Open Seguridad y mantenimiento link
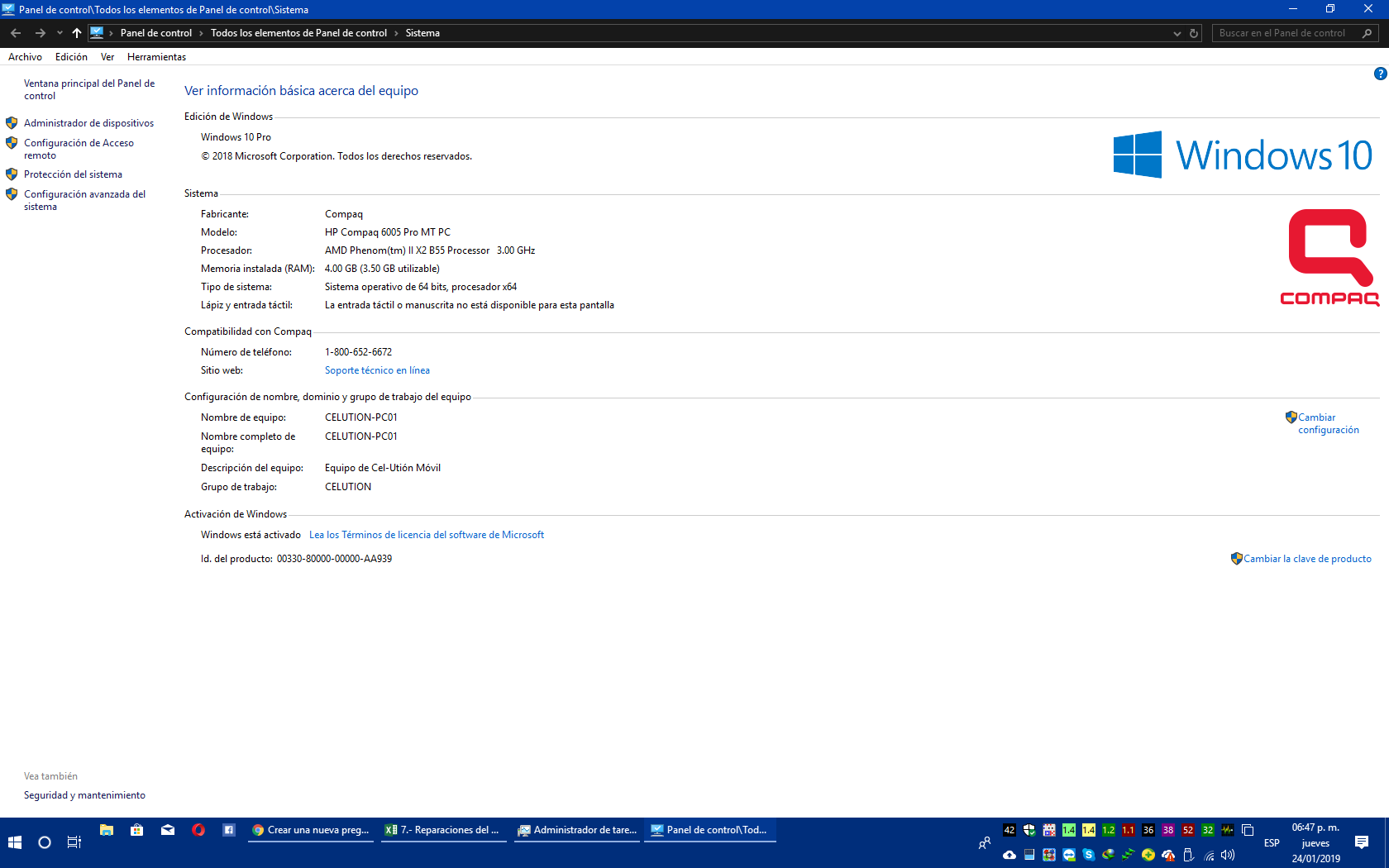1389x868 pixels. pos(84,795)
